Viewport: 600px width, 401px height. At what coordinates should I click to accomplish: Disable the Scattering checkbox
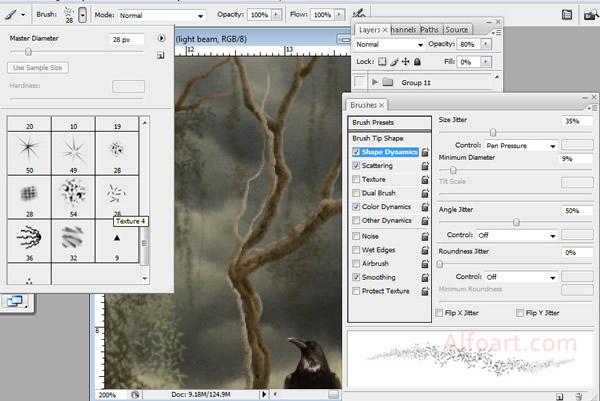pyautogui.click(x=356, y=166)
